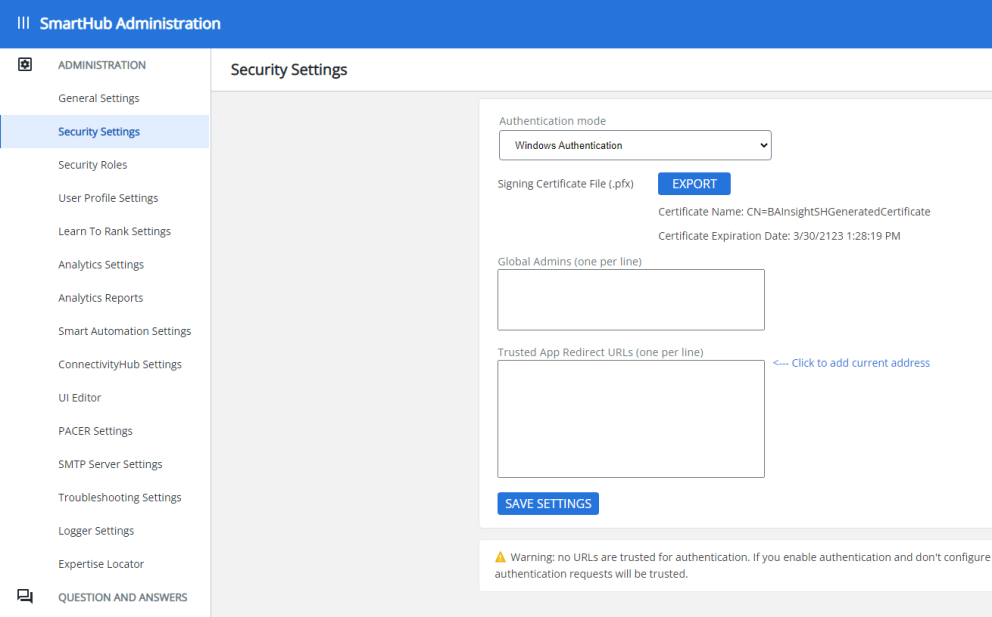
Task: Open General Settings page
Action: coord(99,98)
